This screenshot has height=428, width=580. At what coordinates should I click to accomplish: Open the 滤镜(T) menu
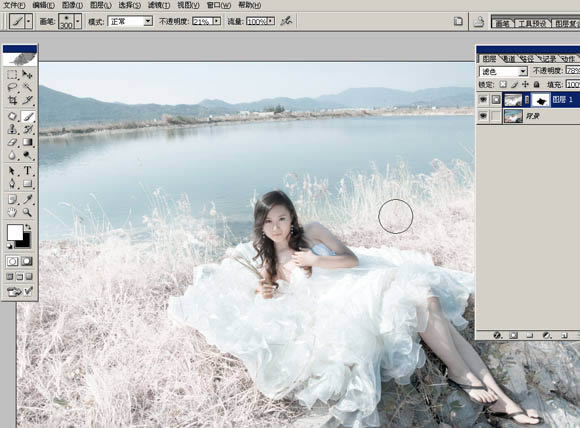159,5
